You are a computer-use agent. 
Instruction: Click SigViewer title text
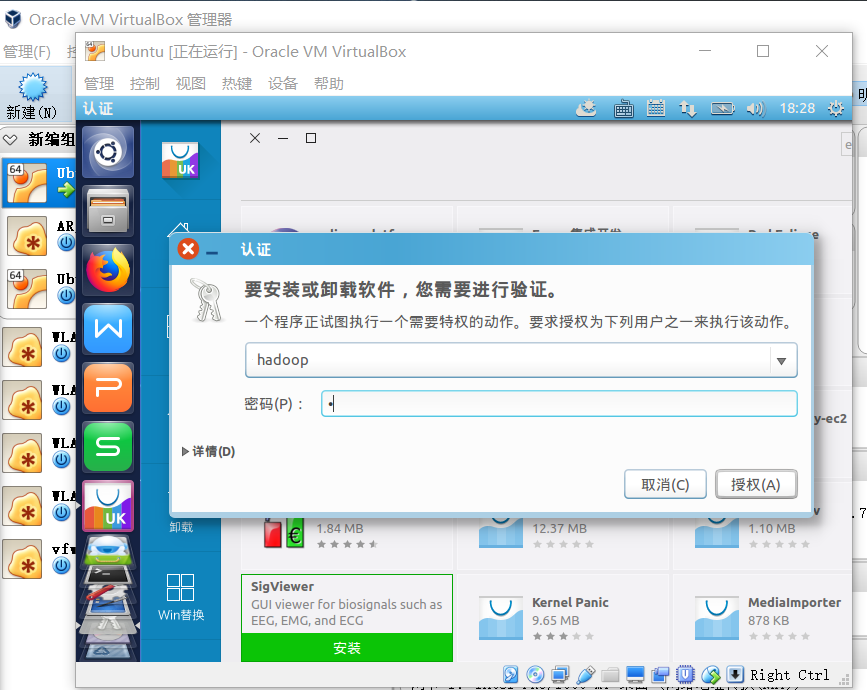coord(282,587)
